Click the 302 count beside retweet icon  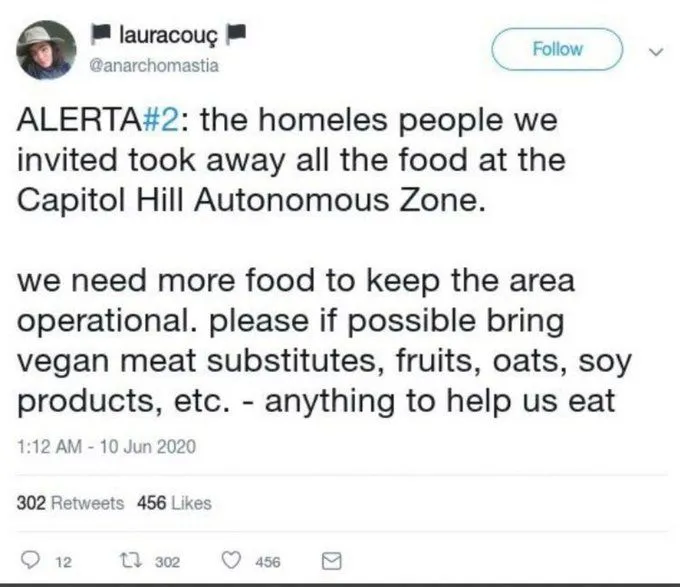(x=167, y=563)
